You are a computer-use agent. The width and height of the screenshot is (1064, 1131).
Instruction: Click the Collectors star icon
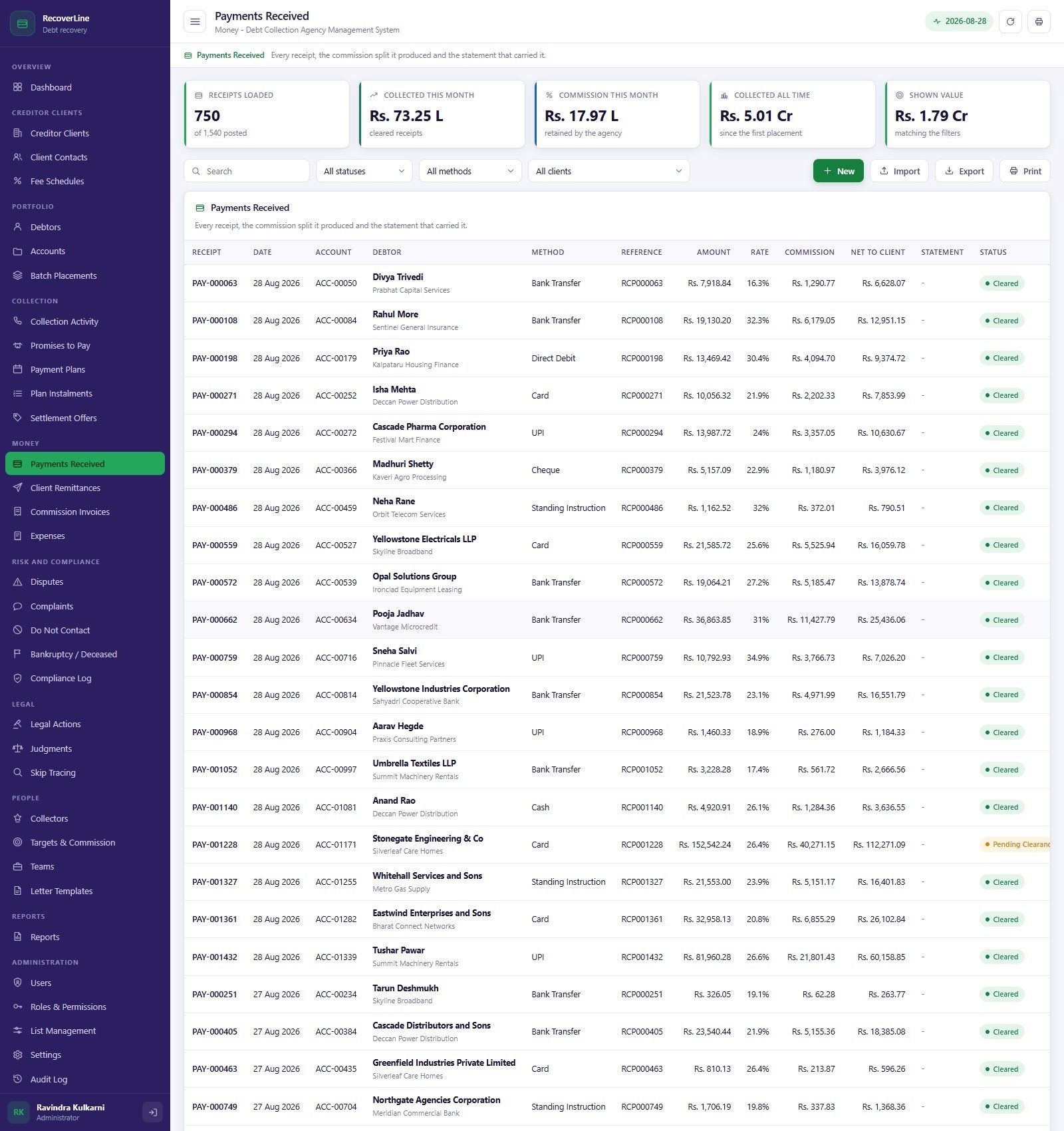coord(18,818)
